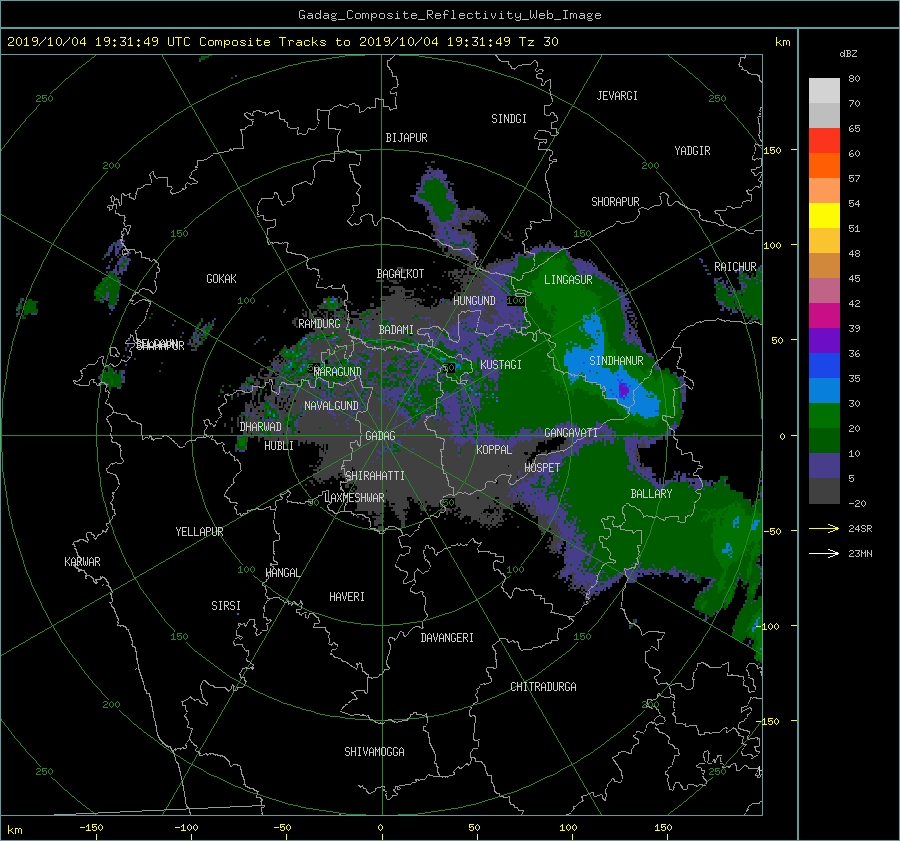900x841 pixels.
Task: Click the purple 36-39 dBZ legend swatch
Action: coord(824,341)
